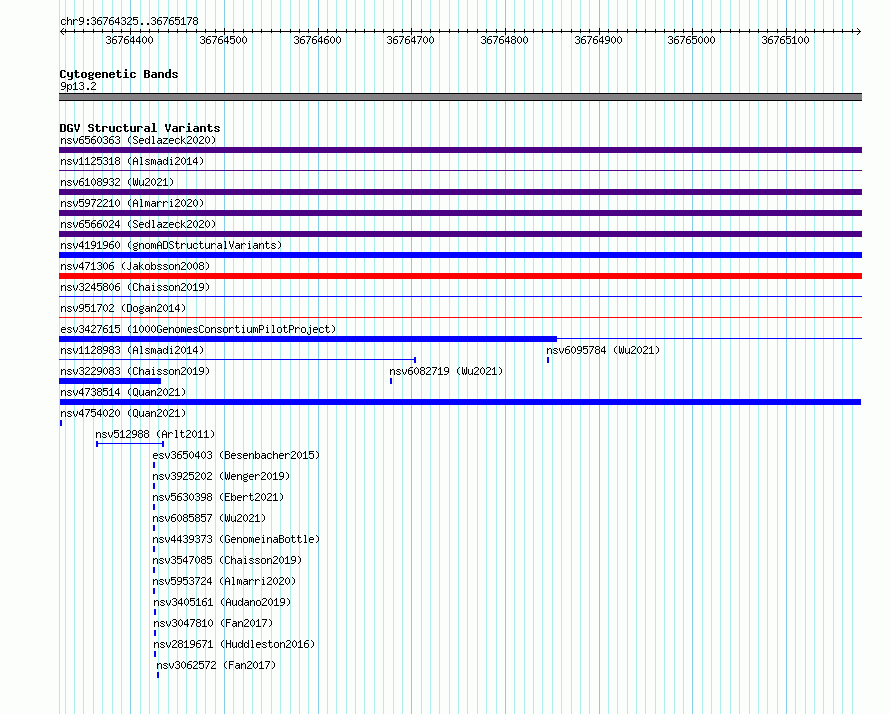Click the nsv3405161 (Audano2019) label

pyautogui.click(x=222, y=602)
